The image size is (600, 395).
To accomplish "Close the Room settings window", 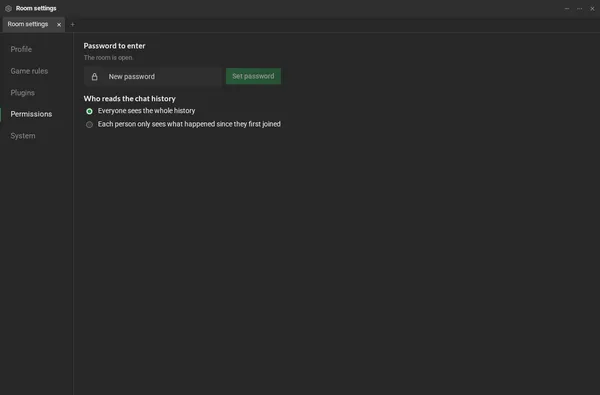I will pos(592,8).
